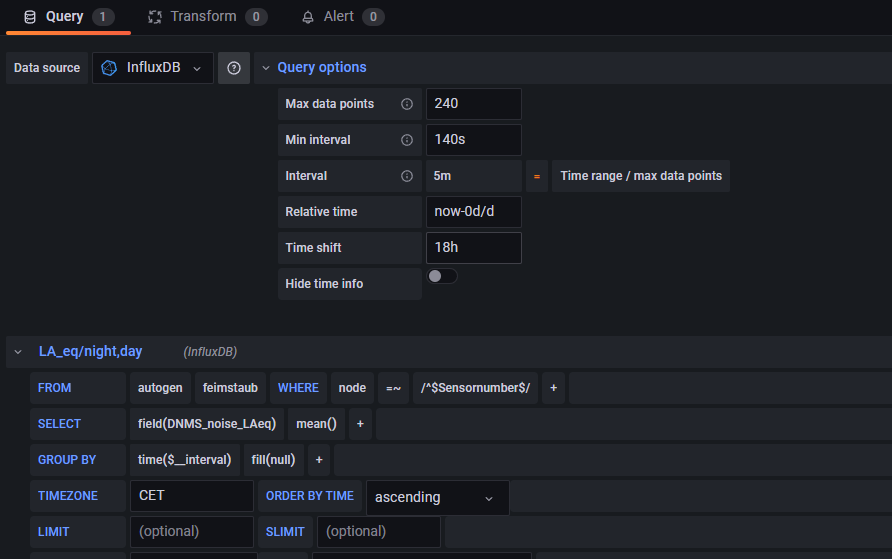Screen dimensions: 892x559
Task: Click the node tag key segment
Action: (352, 388)
